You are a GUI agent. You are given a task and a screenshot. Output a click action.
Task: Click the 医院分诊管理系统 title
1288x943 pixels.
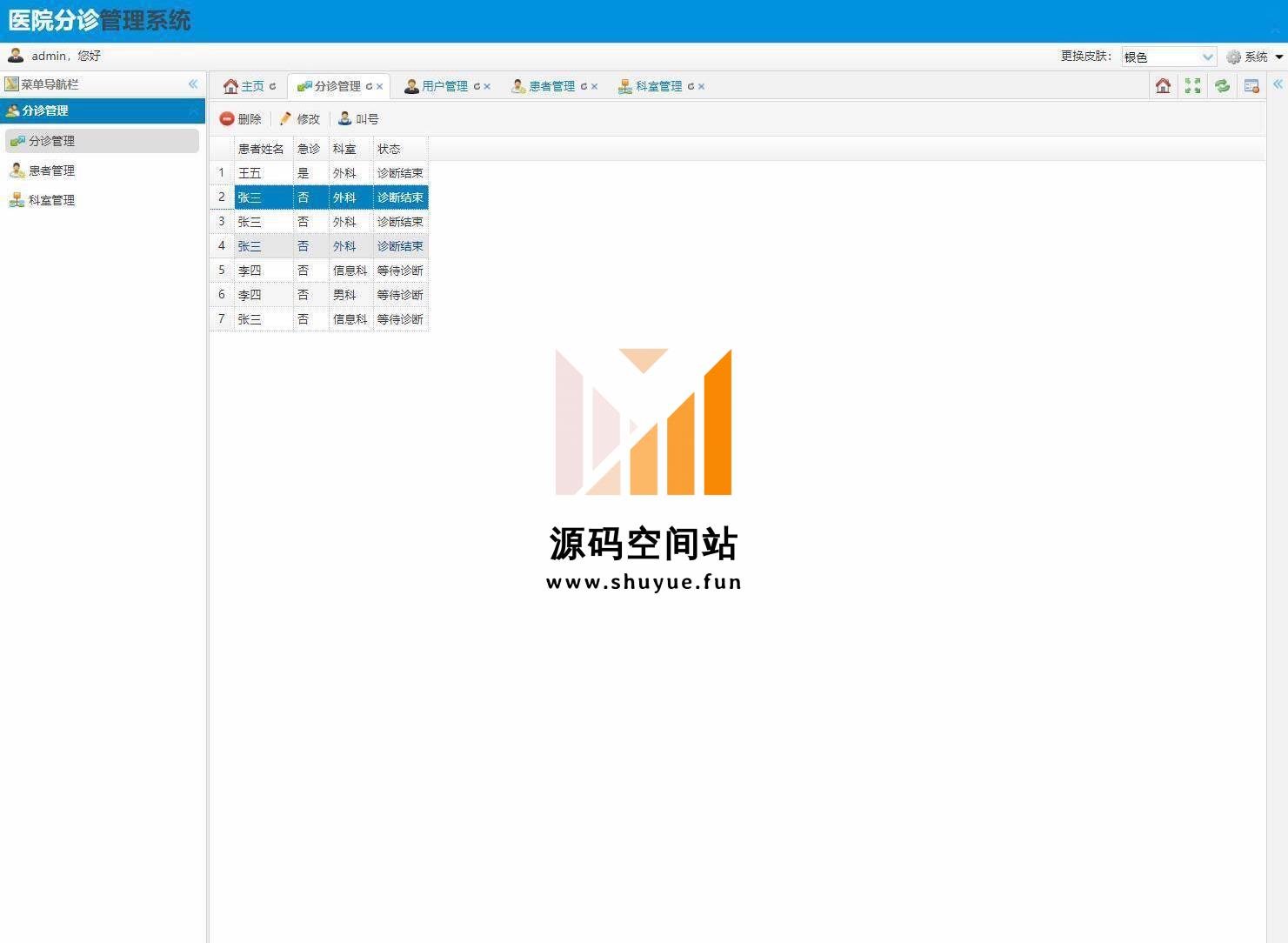[x=100, y=20]
